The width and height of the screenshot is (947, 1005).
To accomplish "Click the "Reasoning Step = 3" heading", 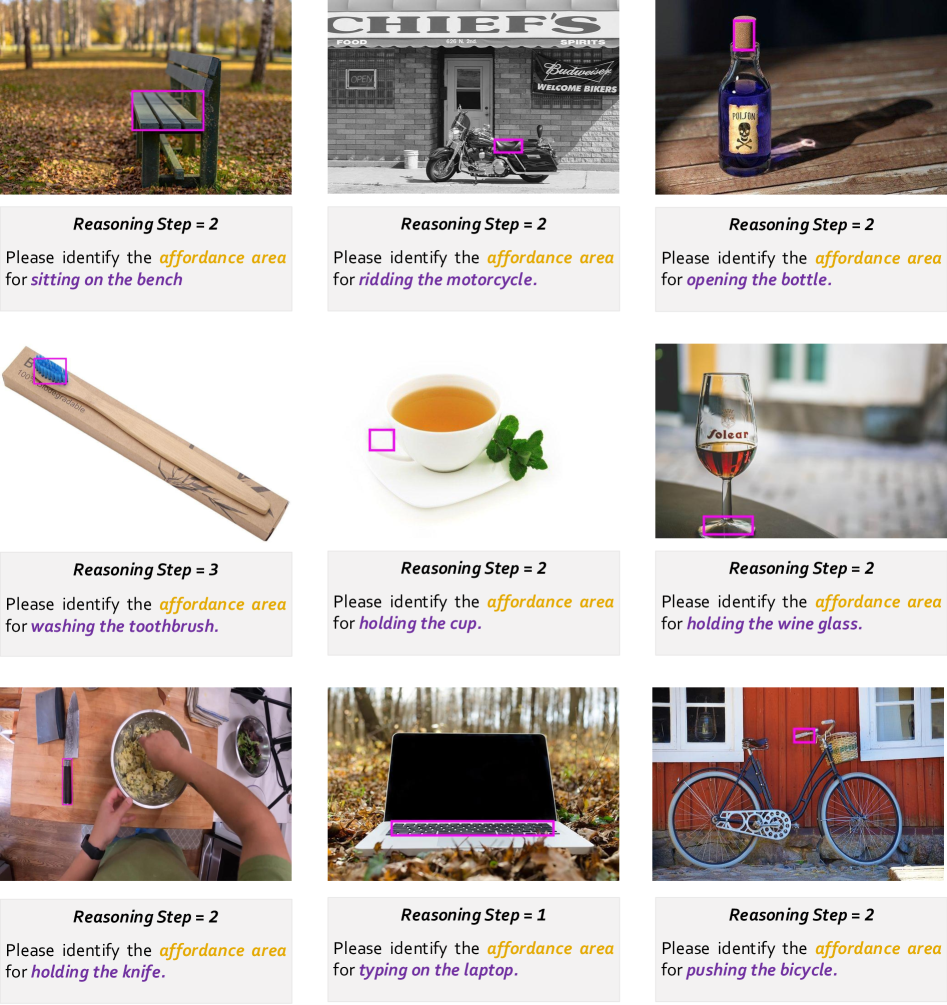I will click(146, 570).
